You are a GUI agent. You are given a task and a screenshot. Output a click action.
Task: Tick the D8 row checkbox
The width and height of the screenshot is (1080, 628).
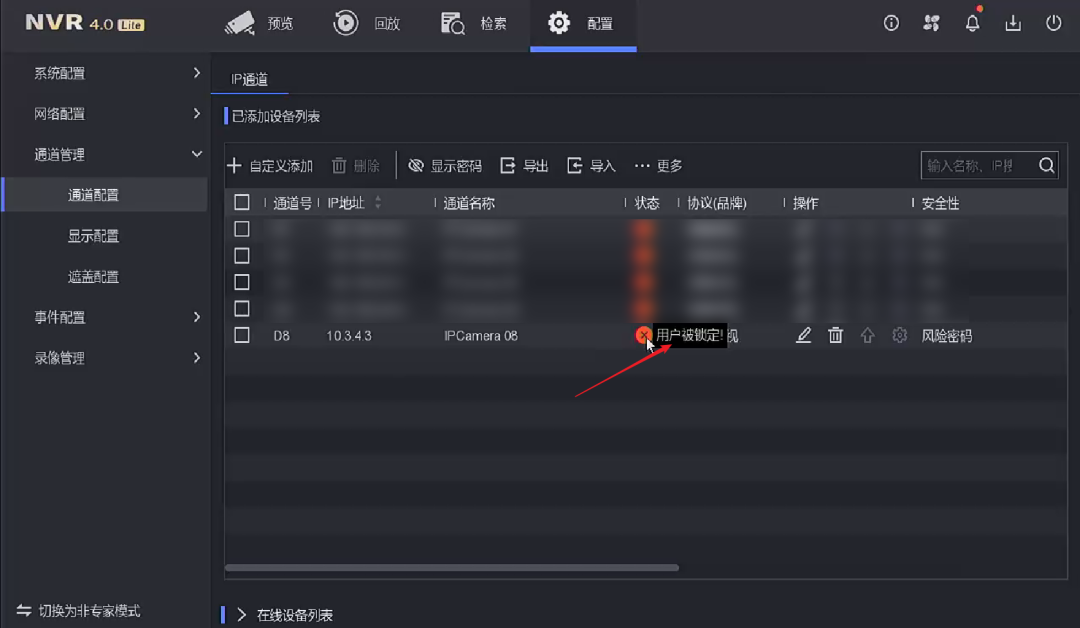242,335
